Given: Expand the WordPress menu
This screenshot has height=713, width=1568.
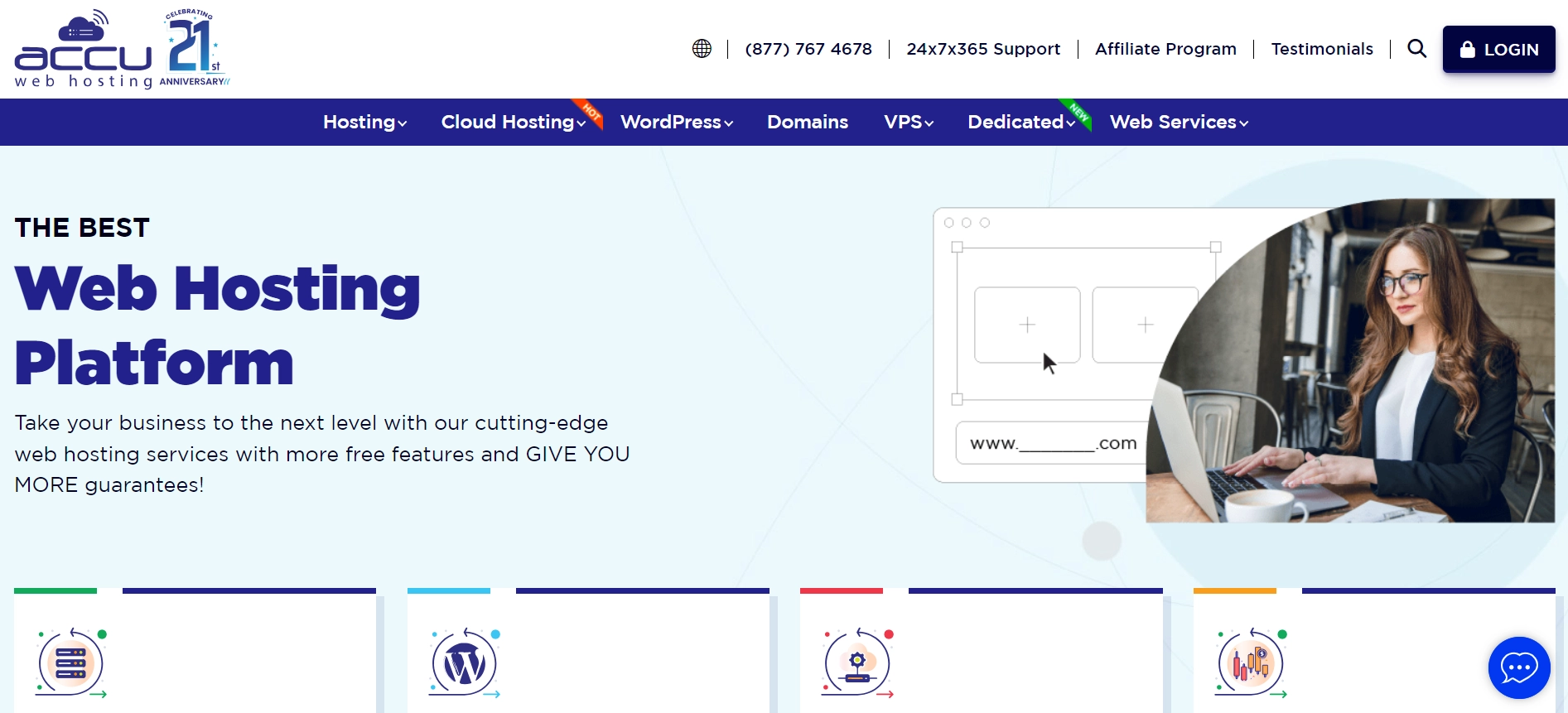Looking at the screenshot, I should coord(677,122).
